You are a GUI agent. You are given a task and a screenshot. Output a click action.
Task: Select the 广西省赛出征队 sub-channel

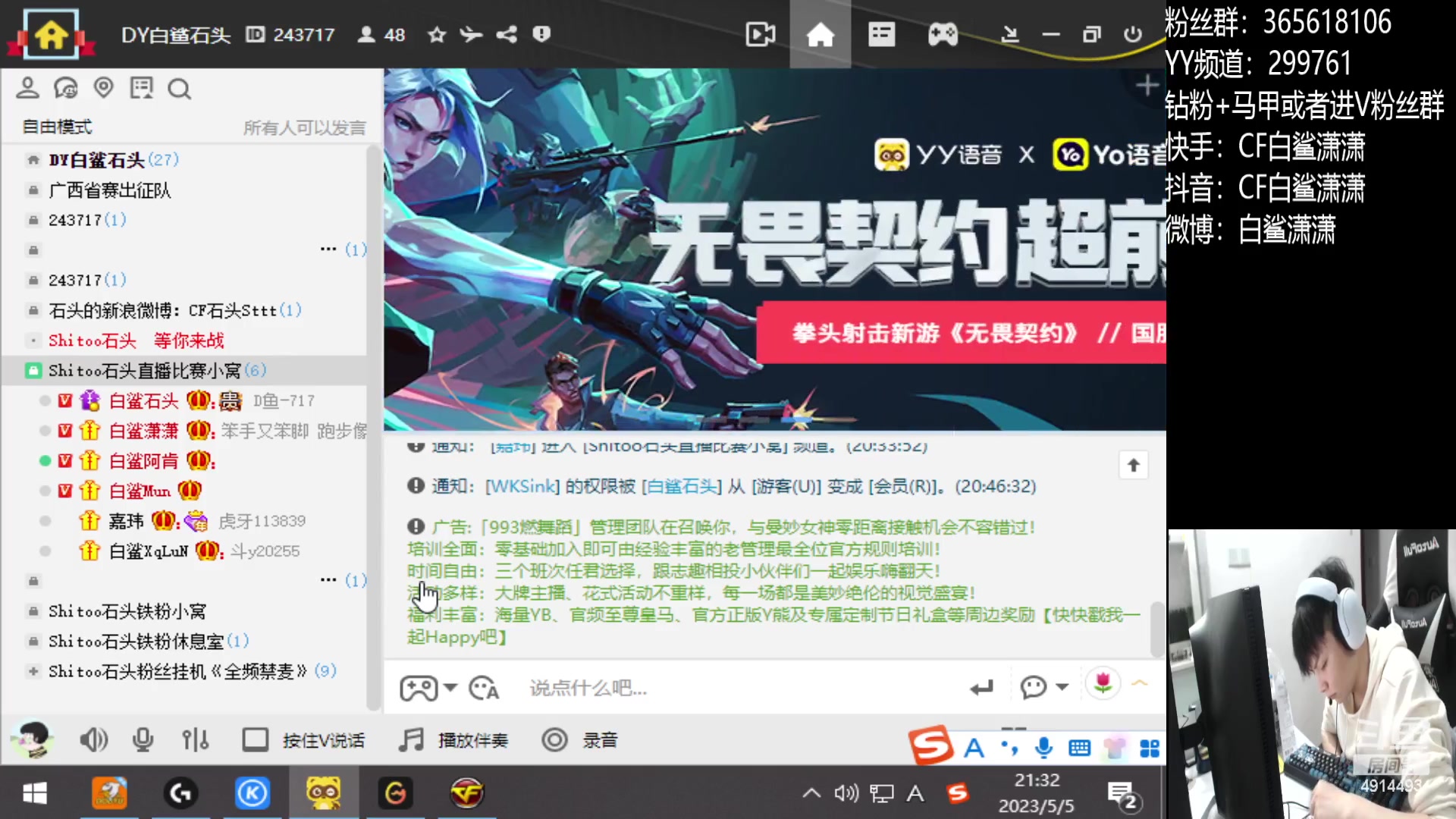(x=110, y=190)
